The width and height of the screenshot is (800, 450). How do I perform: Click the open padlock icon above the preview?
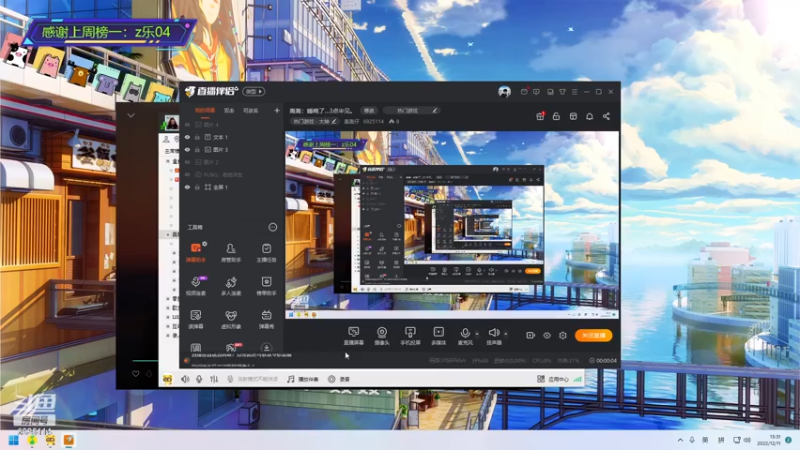[x=557, y=116]
